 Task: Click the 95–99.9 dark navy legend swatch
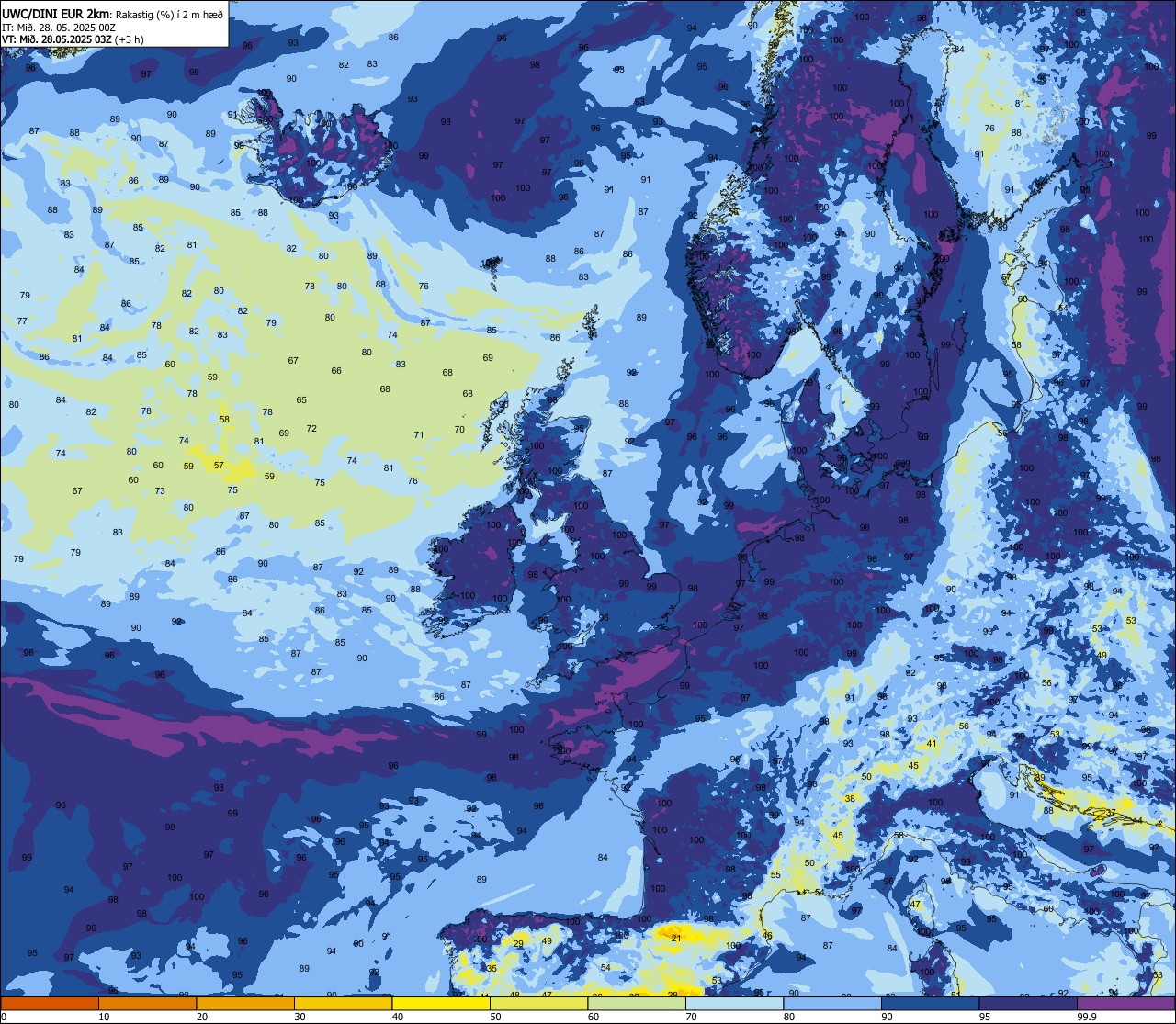tap(1028, 1003)
